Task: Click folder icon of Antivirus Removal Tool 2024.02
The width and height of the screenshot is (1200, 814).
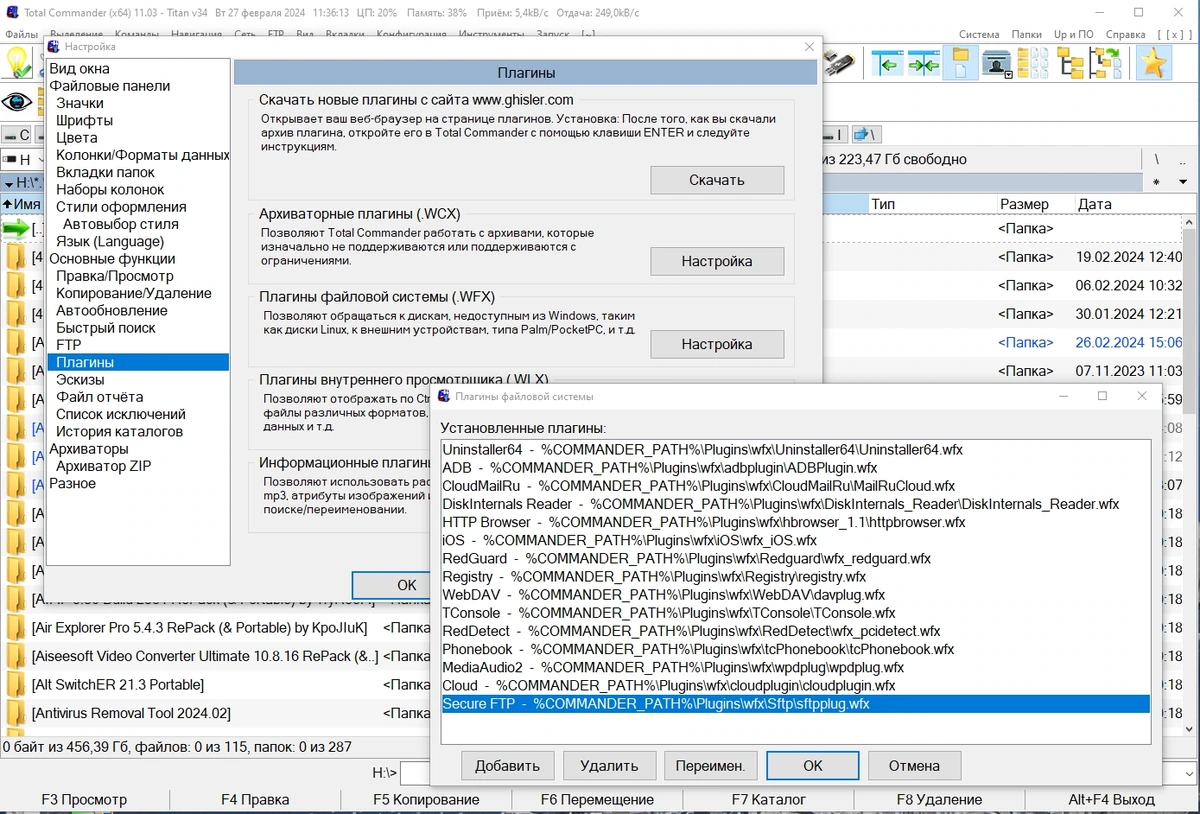Action: (x=16, y=713)
